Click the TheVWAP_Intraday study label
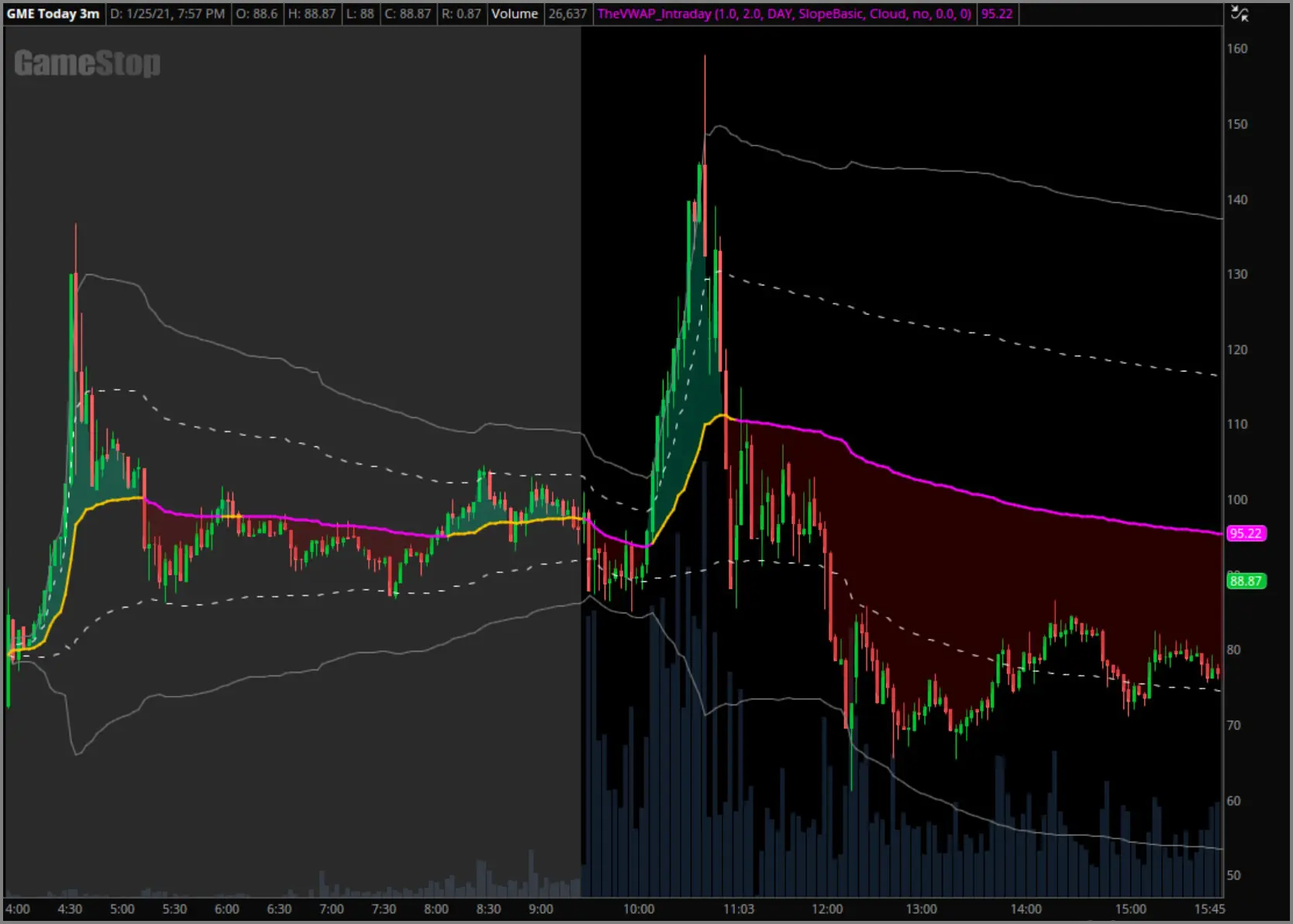The image size is (1293, 924). (x=784, y=14)
